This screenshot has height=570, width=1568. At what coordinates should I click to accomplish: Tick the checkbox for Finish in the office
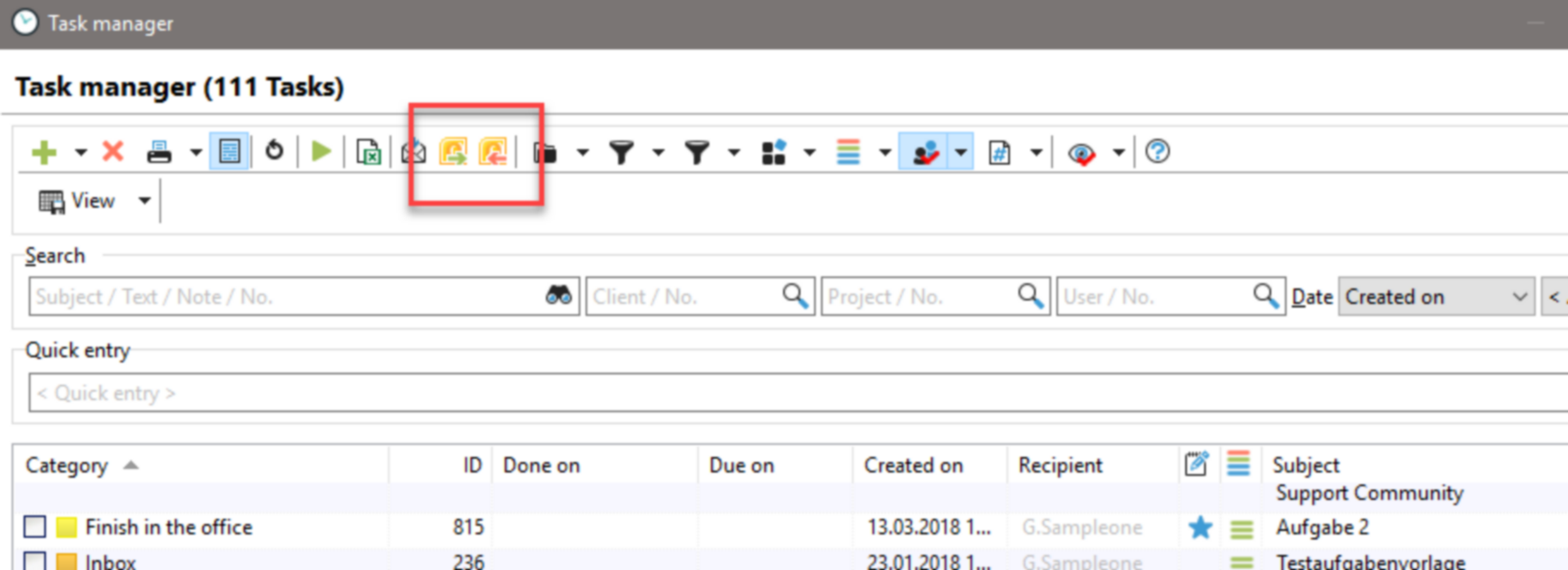tap(35, 527)
